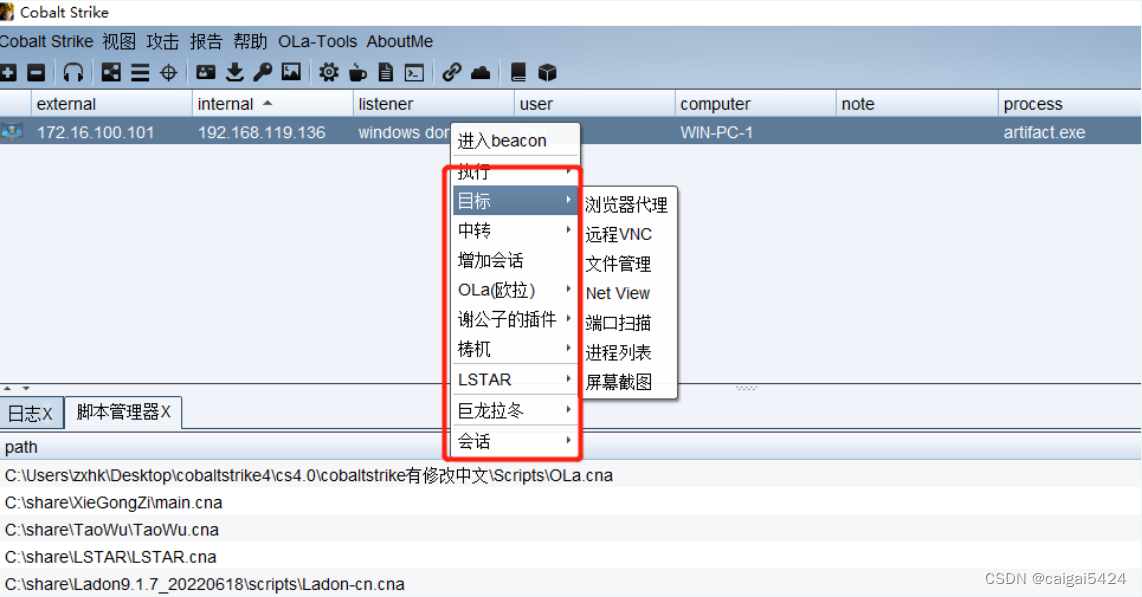1142x597 pixels.
Task: Select the Ladon-cn.cna script row
Action: (570, 584)
